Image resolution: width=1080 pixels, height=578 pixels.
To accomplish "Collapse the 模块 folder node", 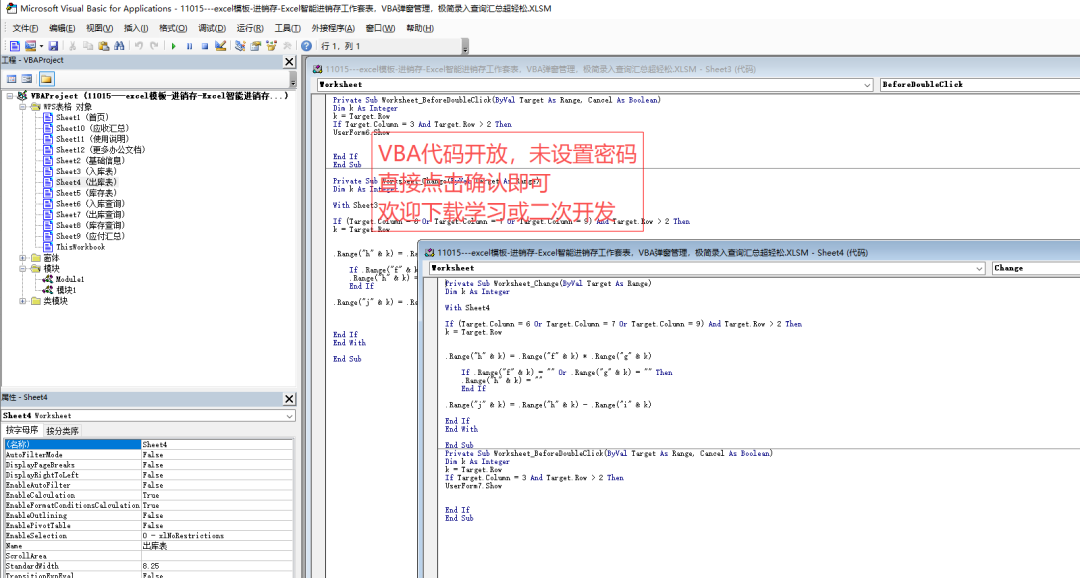I will 24,268.
